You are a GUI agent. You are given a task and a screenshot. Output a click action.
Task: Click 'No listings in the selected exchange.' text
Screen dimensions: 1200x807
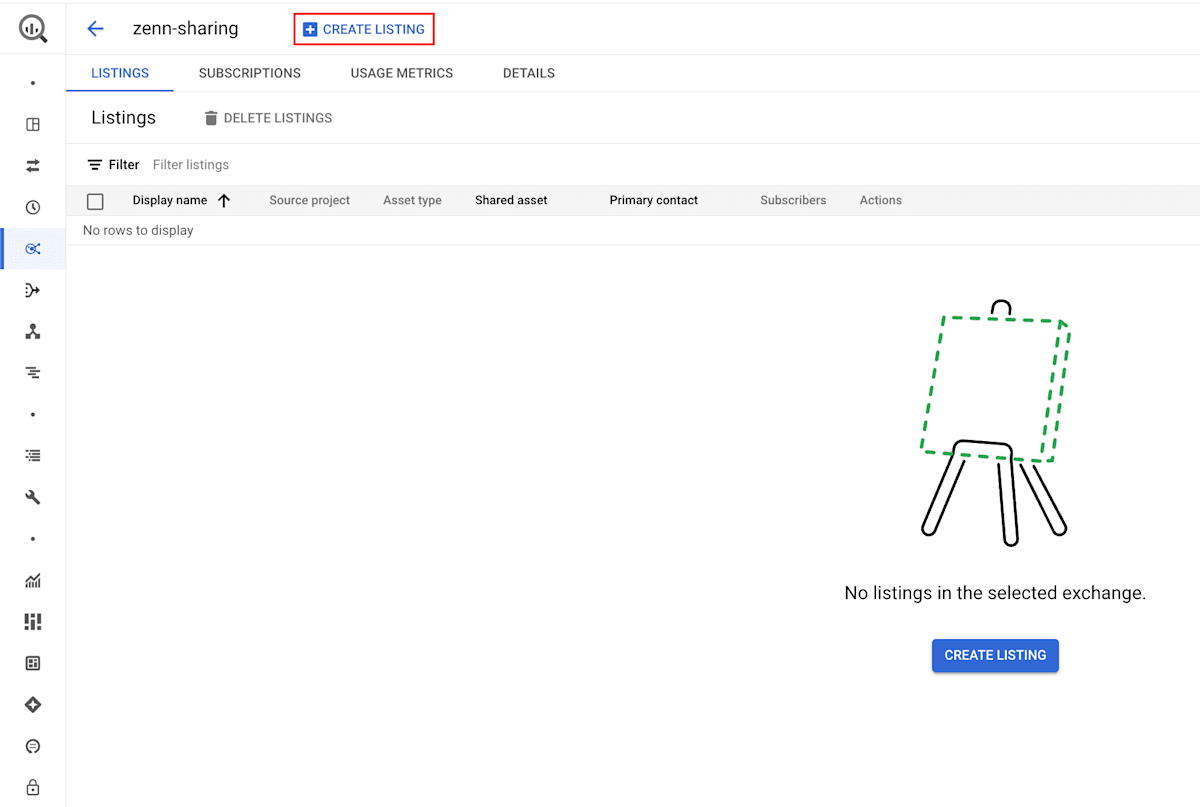[x=995, y=593]
